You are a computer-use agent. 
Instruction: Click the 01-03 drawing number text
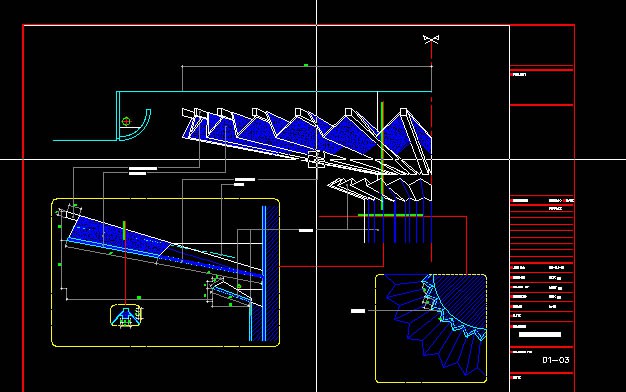pyautogui.click(x=555, y=360)
